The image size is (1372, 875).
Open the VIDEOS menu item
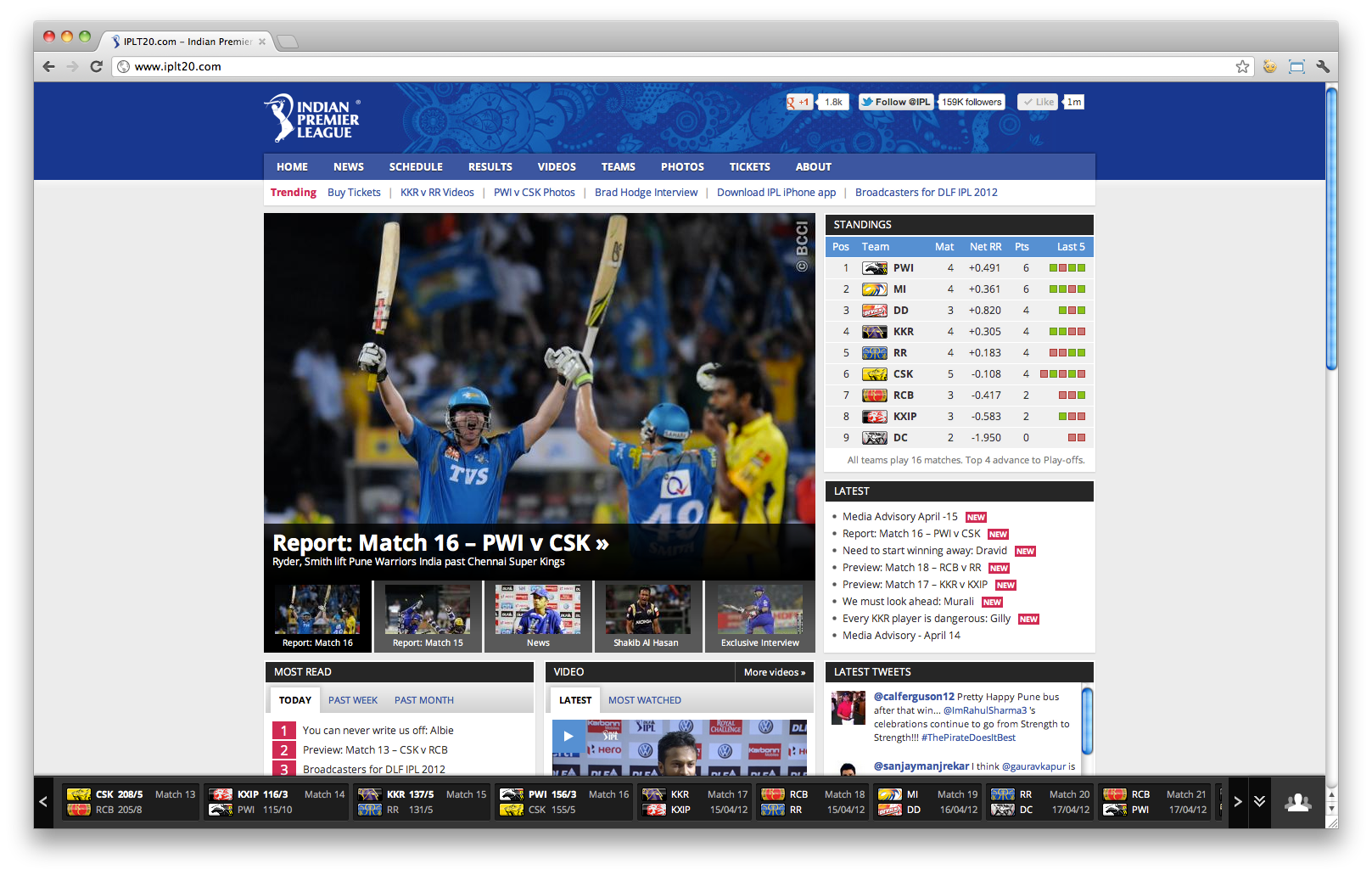[x=557, y=167]
